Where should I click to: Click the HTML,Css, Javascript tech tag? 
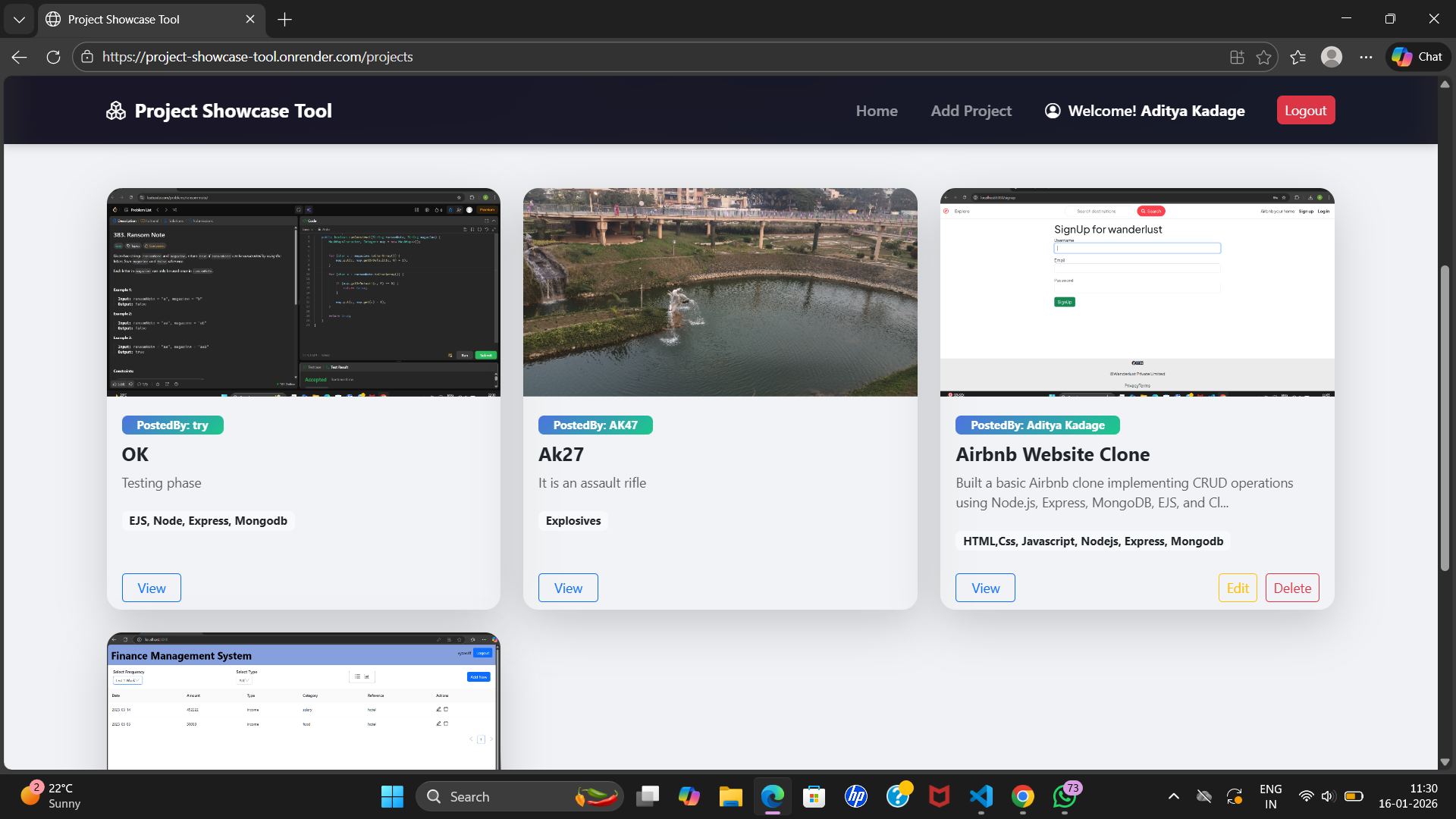(x=1093, y=541)
